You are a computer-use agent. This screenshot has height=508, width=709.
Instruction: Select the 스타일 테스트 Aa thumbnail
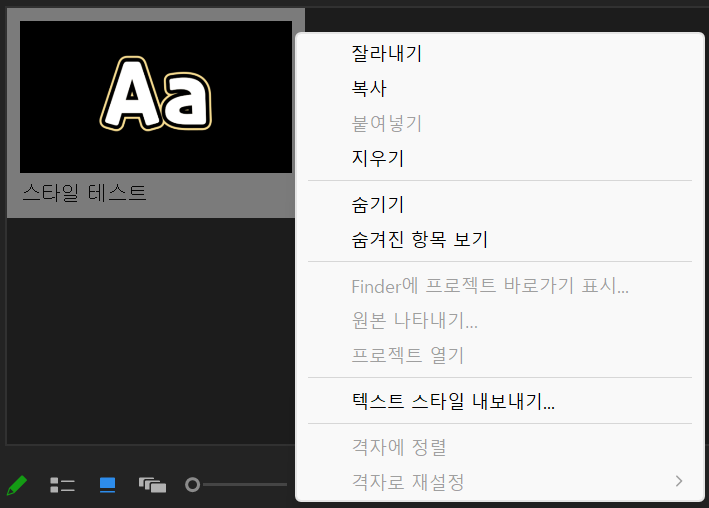click(x=156, y=97)
